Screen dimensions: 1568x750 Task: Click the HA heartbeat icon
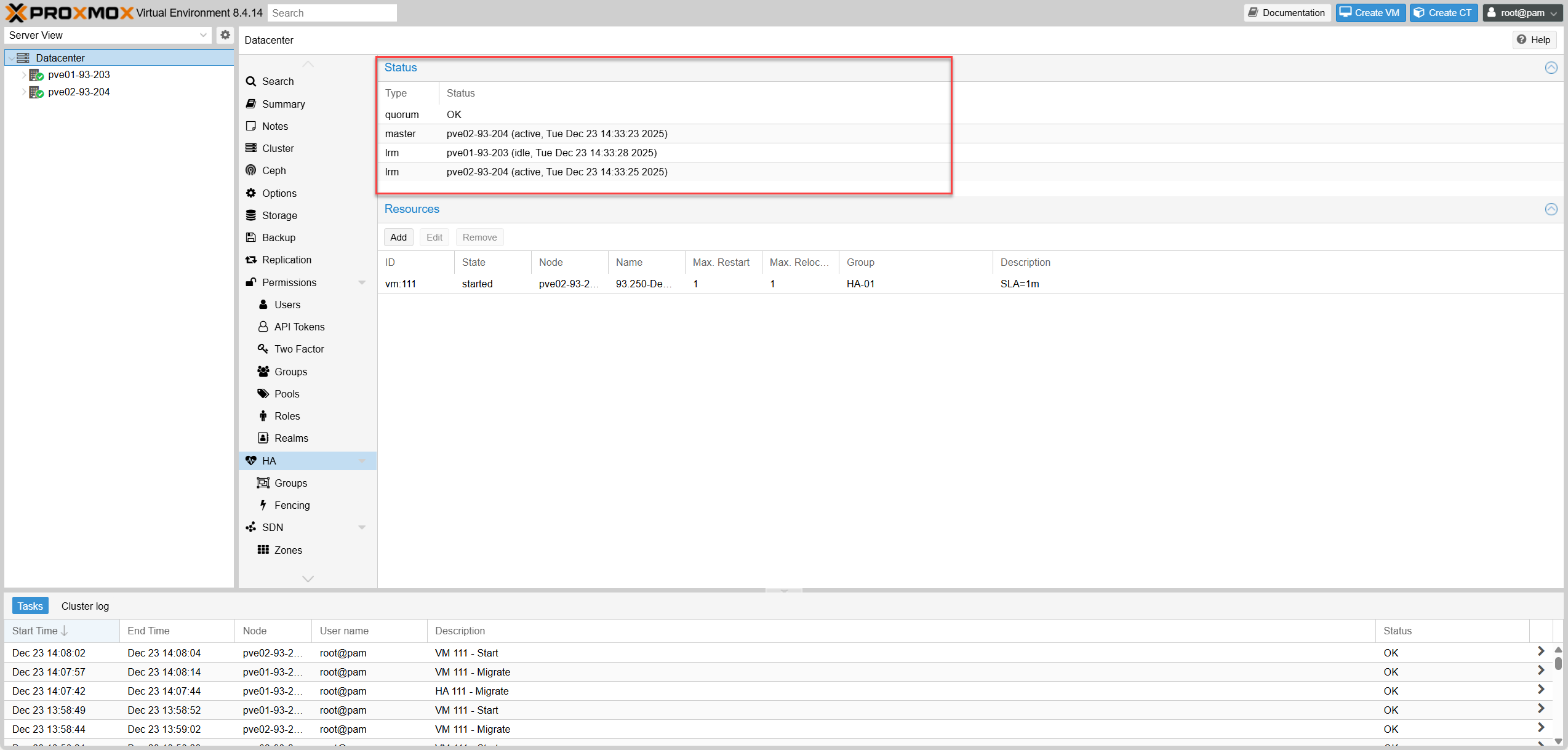coord(251,461)
